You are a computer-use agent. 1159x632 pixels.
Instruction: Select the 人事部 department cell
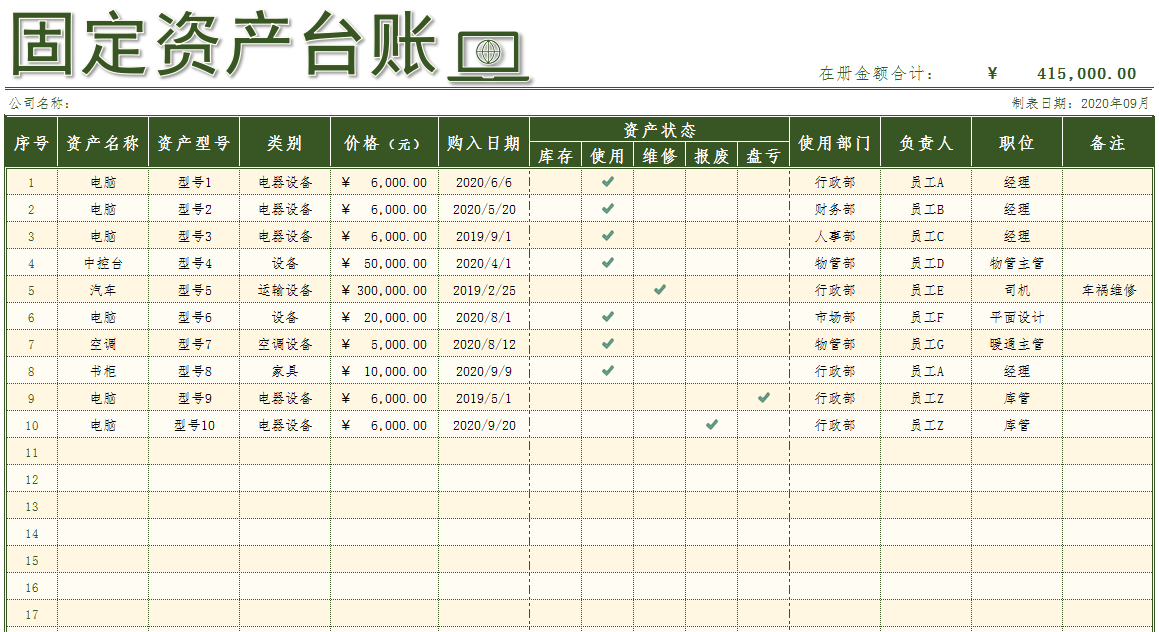(835, 237)
